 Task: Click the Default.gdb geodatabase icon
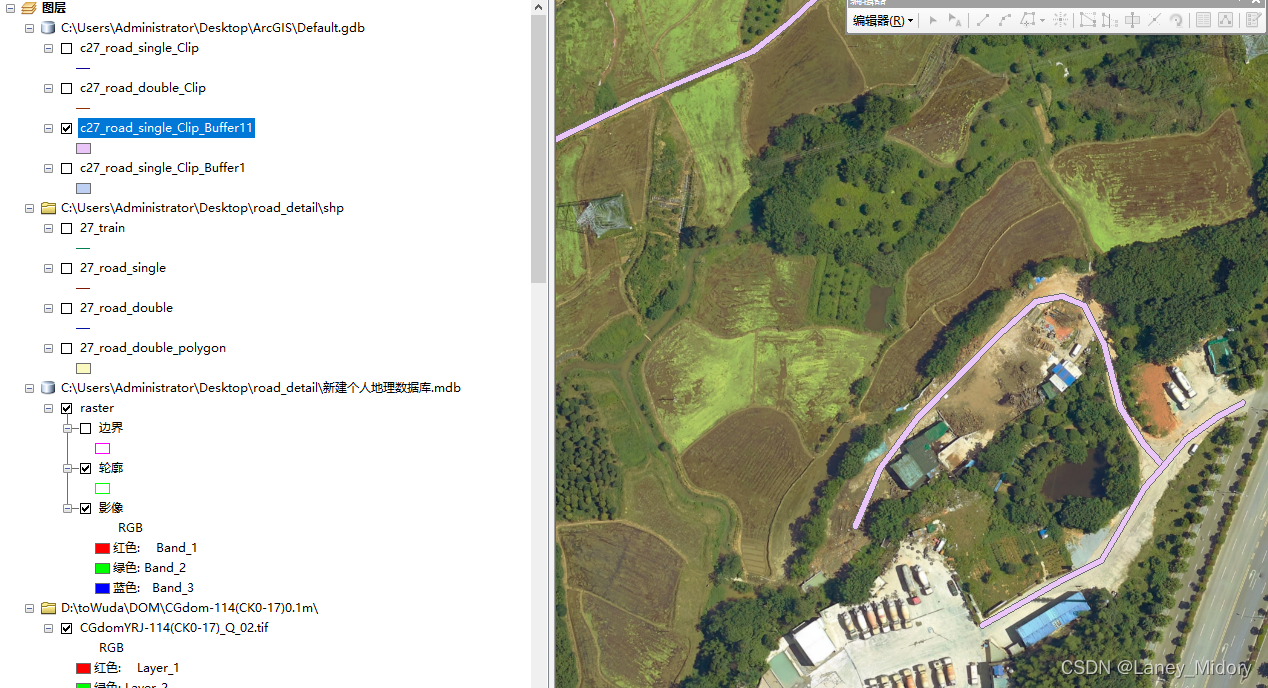pyautogui.click(x=48, y=28)
